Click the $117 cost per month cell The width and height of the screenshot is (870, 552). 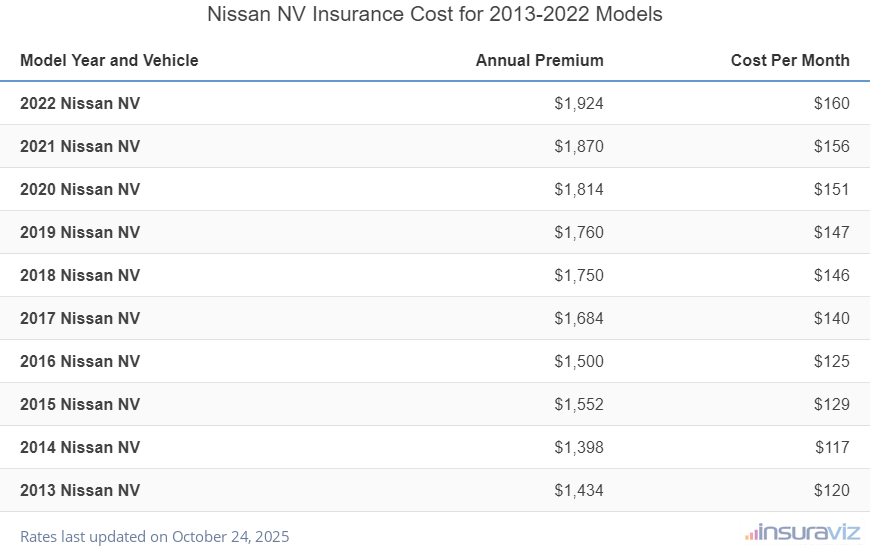(831, 447)
